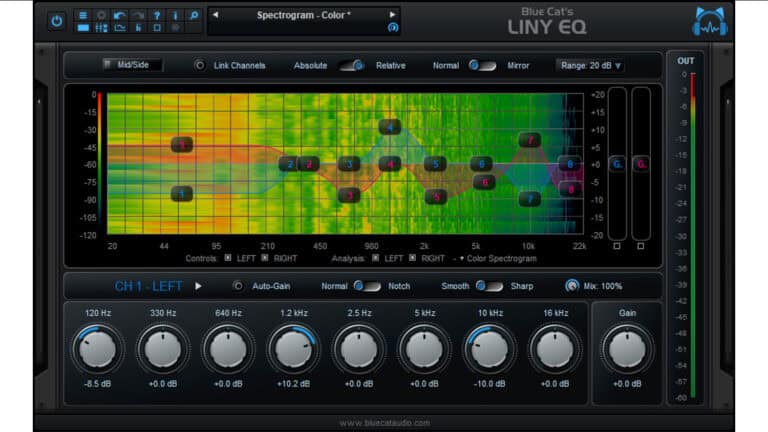The image size is (768, 432).
Task: Click the Blue Cat headphones logo
Action: 710,22
